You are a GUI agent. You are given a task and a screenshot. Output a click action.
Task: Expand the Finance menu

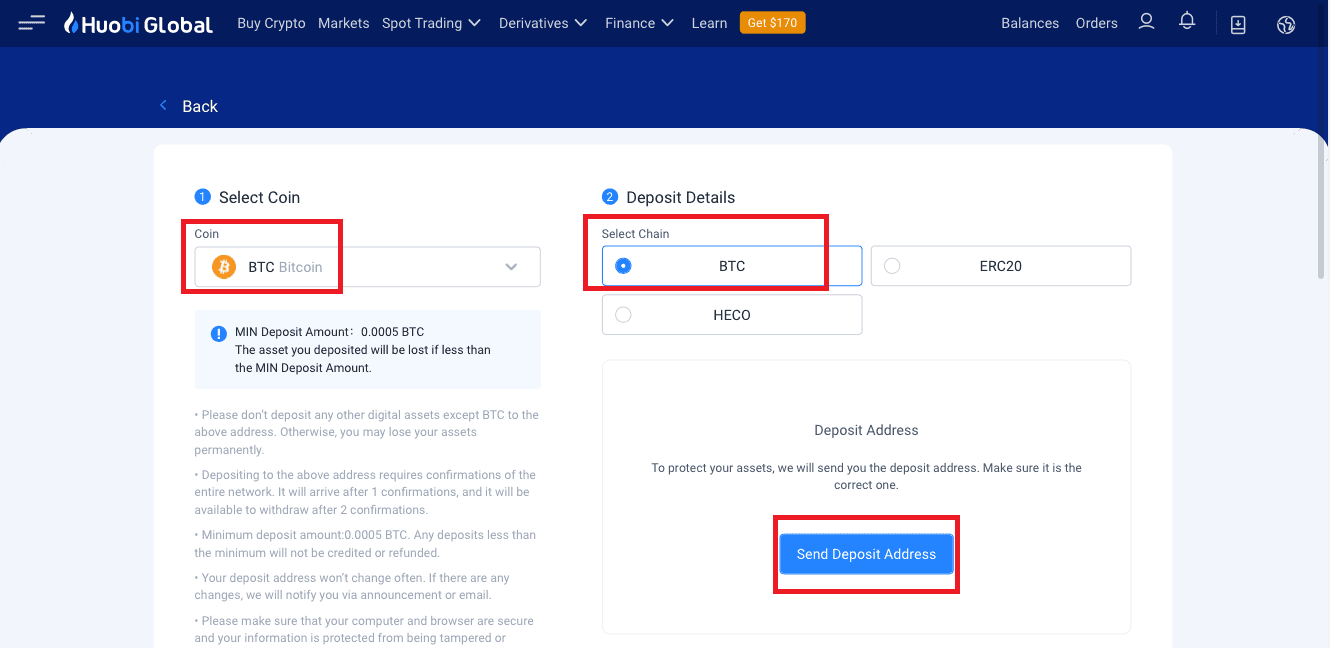[x=640, y=23]
